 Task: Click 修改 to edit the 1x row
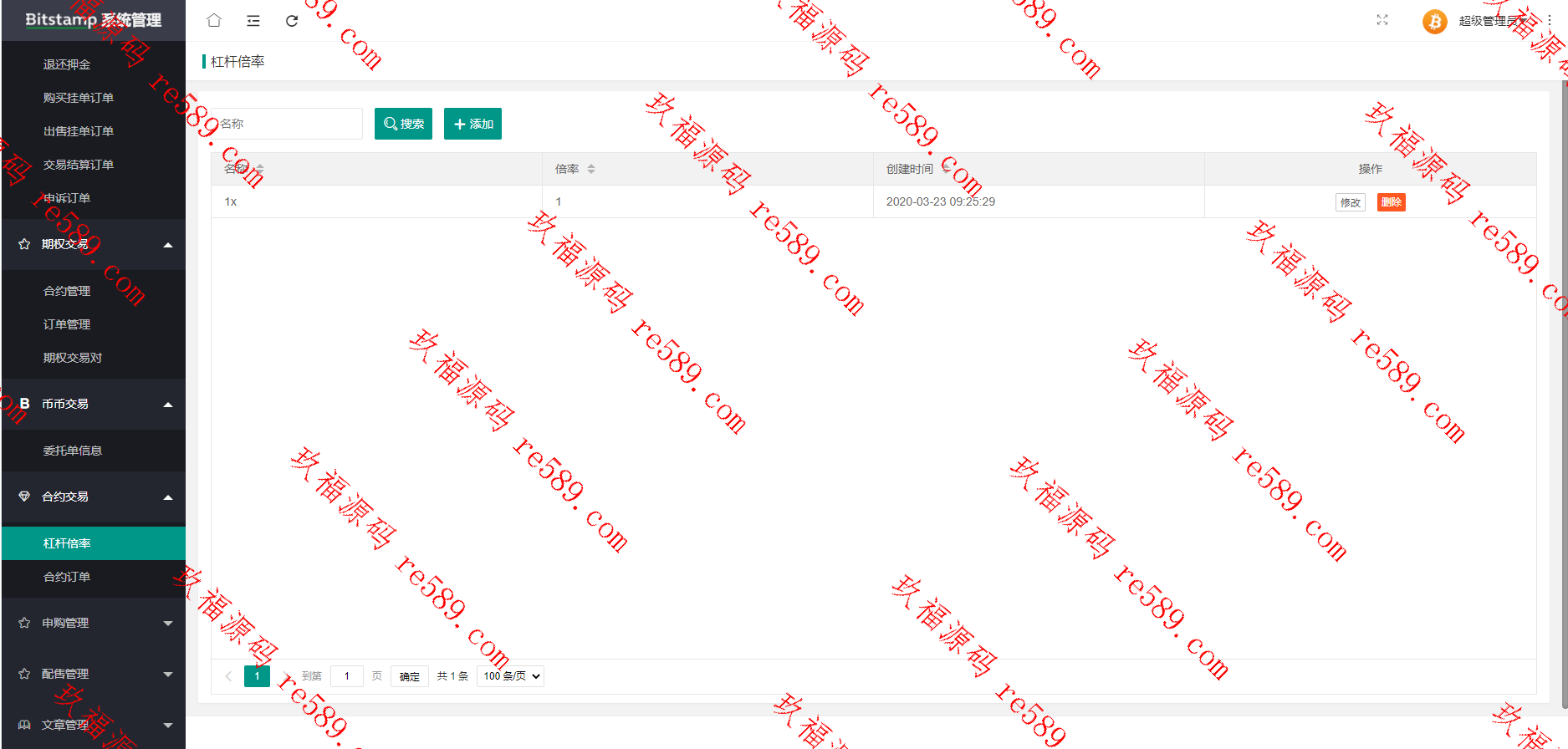(x=1350, y=202)
